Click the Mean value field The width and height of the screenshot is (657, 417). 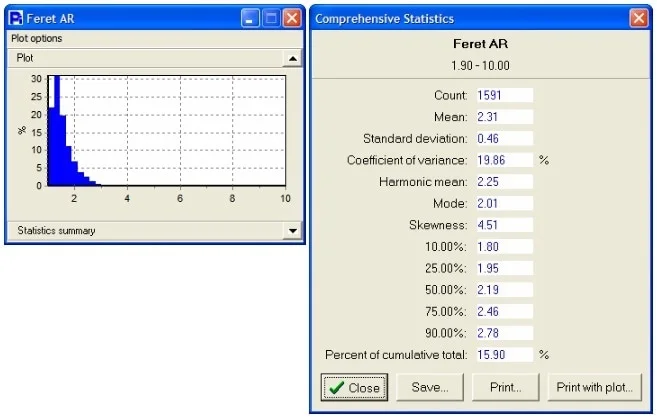(x=503, y=116)
